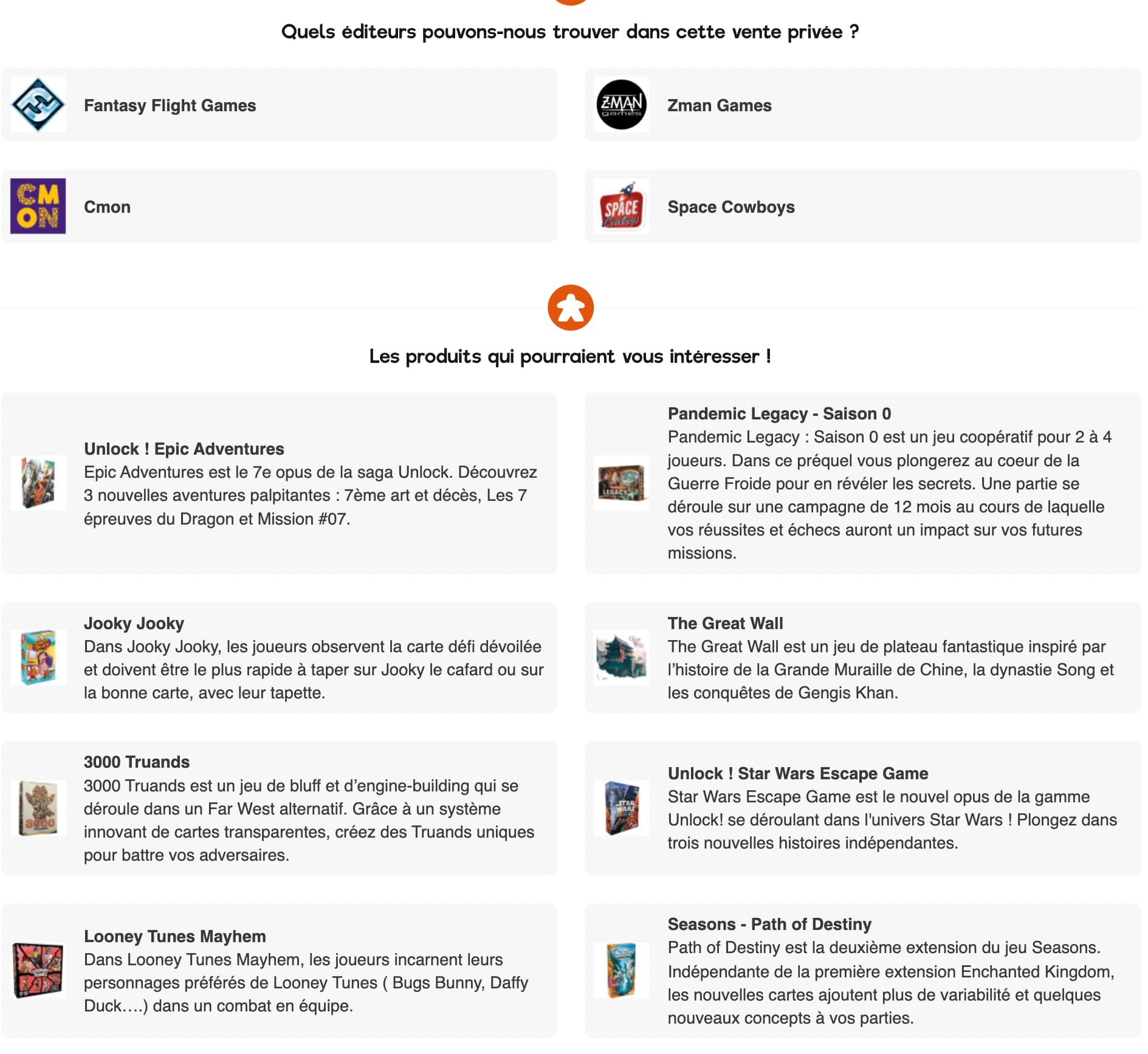The height and width of the screenshot is (1054, 1148).
Task: Click the Space Cowboys red logo
Action: [x=622, y=206]
